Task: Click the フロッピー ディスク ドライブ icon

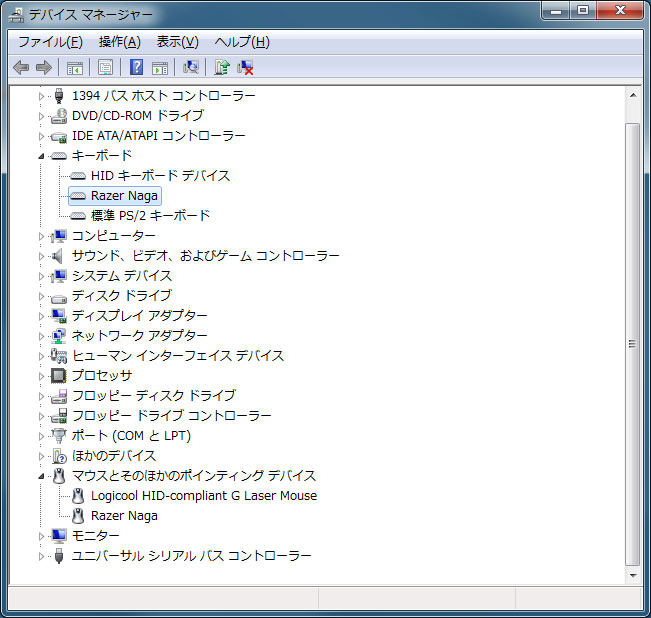Action: [x=59, y=396]
